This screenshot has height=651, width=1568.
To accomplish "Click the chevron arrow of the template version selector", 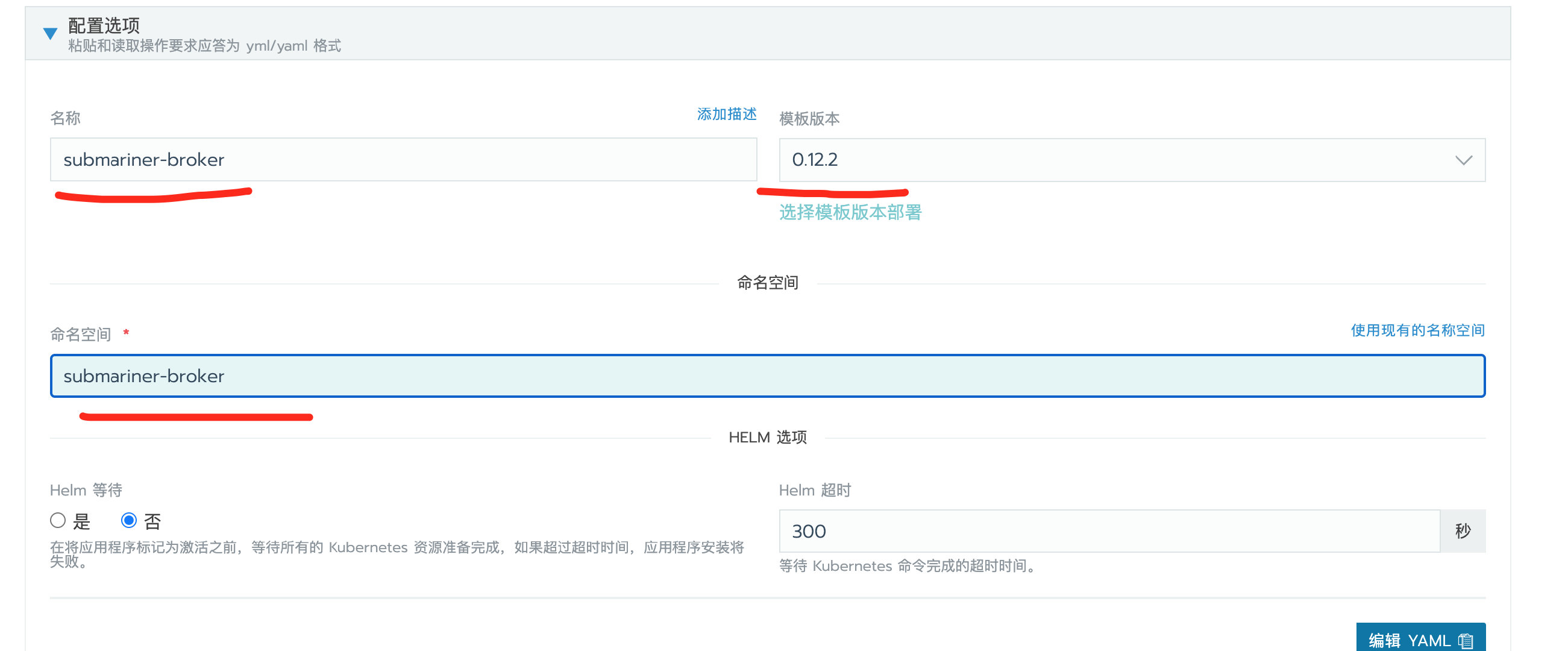I will coord(1463,160).
